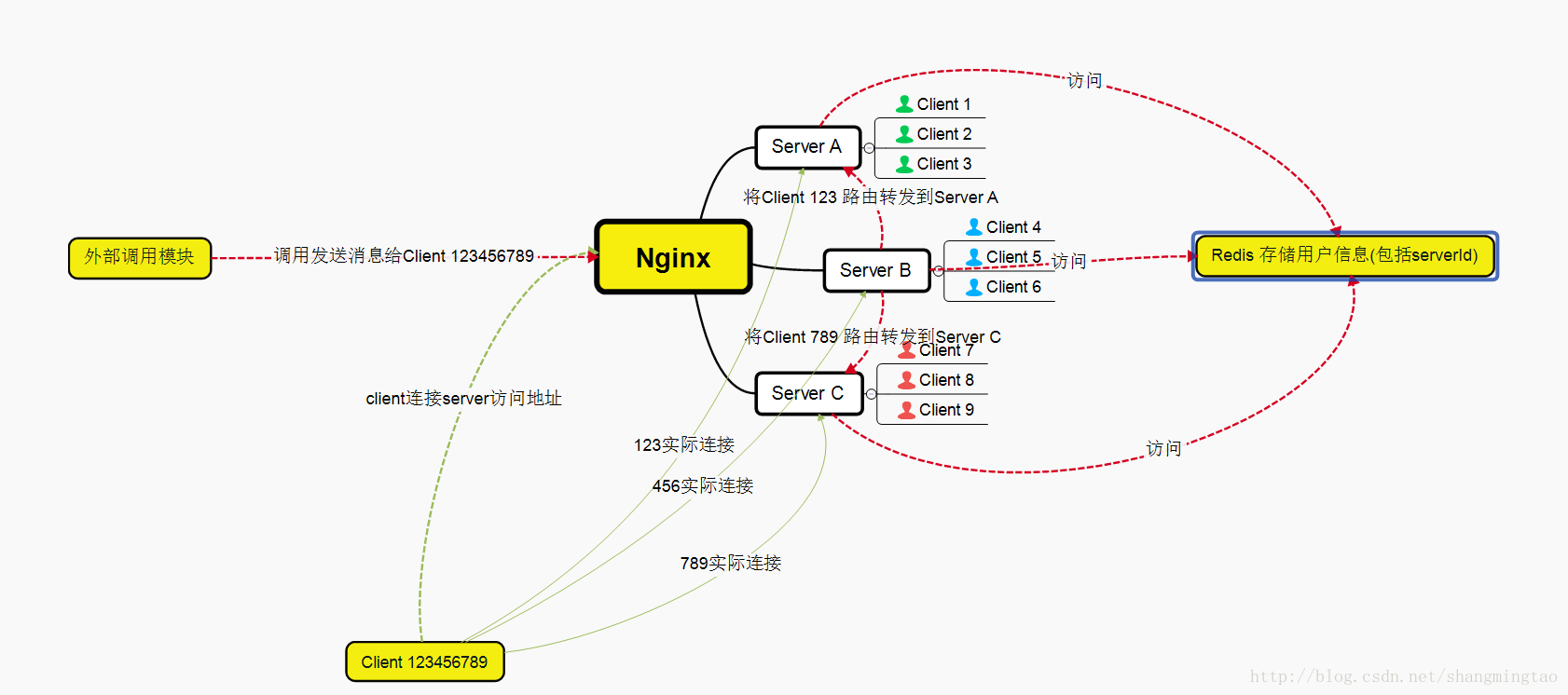This screenshot has height=695, width=1568.
Task: Click the Client 3 label
Action: [x=944, y=164]
